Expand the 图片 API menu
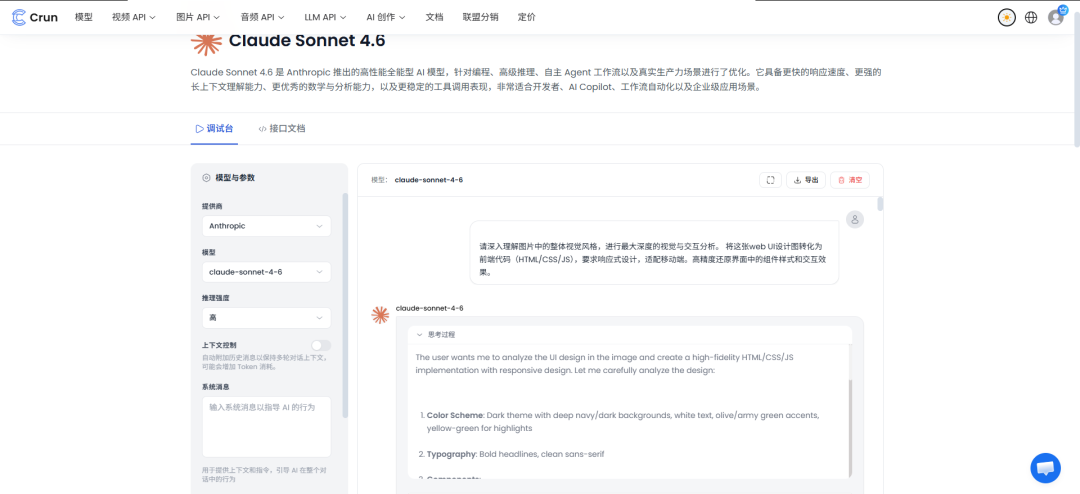Viewport: 1080px width, 494px height. click(198, 17)
